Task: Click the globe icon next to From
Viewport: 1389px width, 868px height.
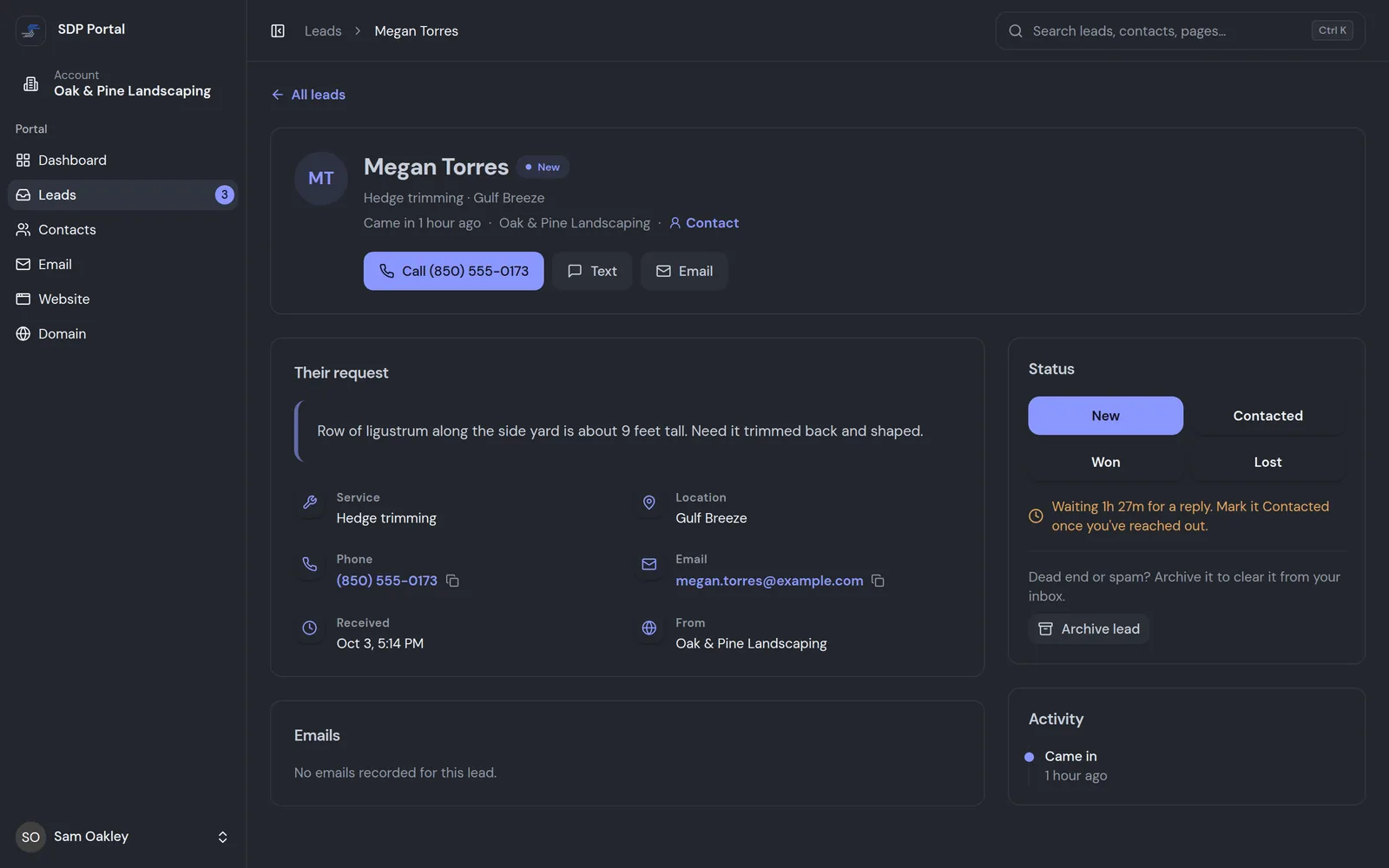Action: point(648,628)
